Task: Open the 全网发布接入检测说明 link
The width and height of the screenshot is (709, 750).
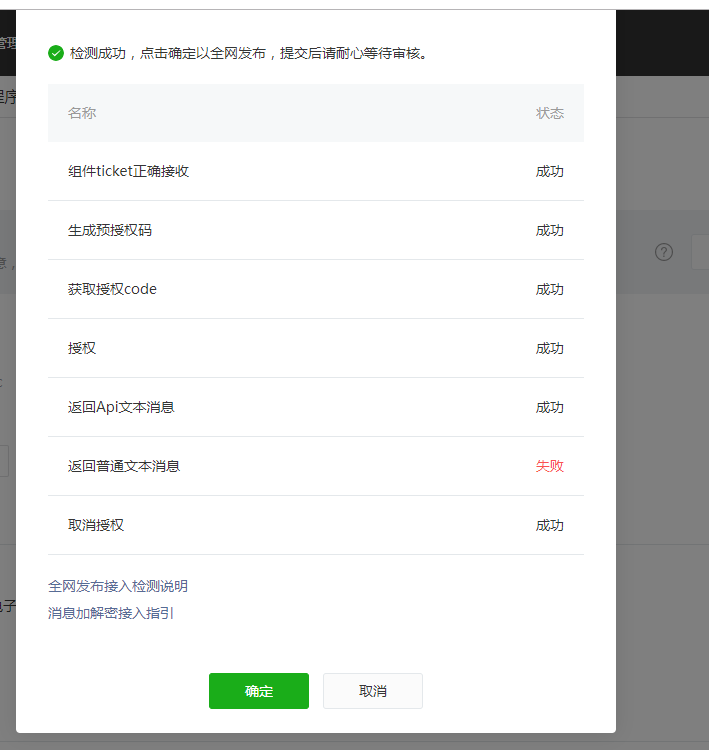Action: click(118, 586)
